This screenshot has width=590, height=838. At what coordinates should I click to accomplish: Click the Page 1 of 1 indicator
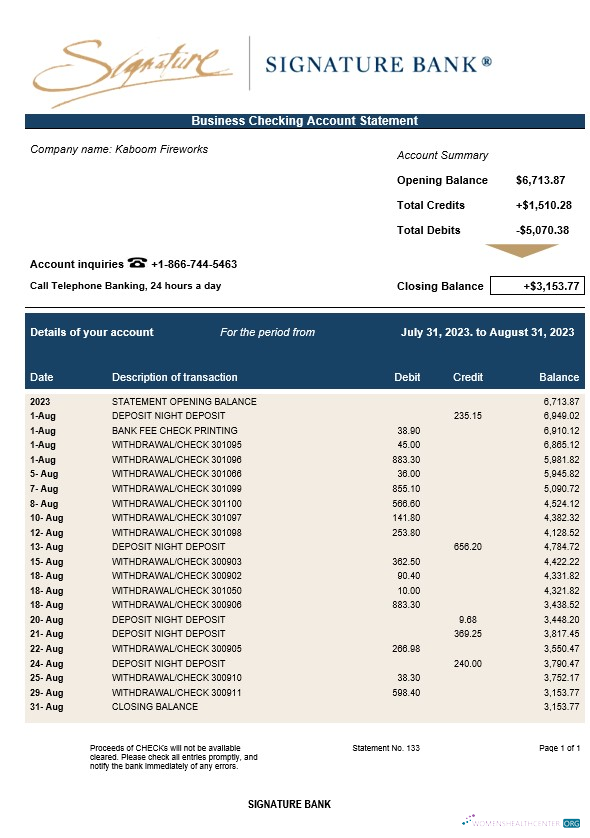560,748
